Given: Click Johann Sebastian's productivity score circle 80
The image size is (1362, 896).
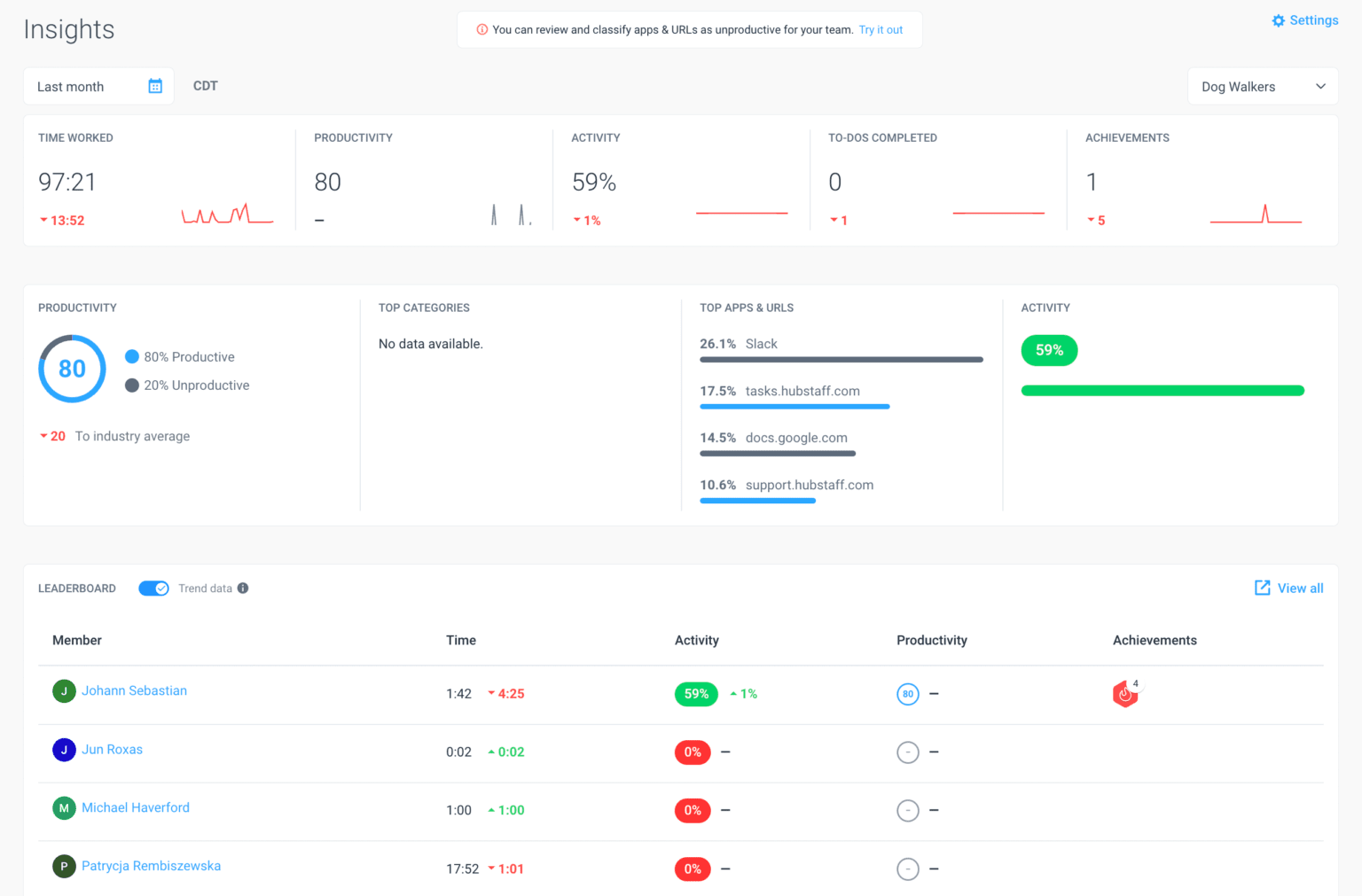Looking at the screenshot, I should point(907,694).
